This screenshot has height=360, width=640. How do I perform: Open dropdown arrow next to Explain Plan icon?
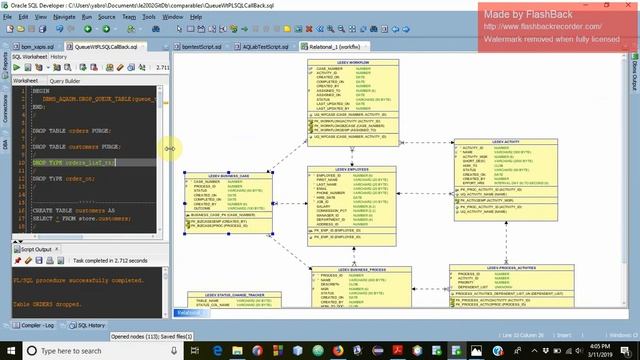pos(48,67)
